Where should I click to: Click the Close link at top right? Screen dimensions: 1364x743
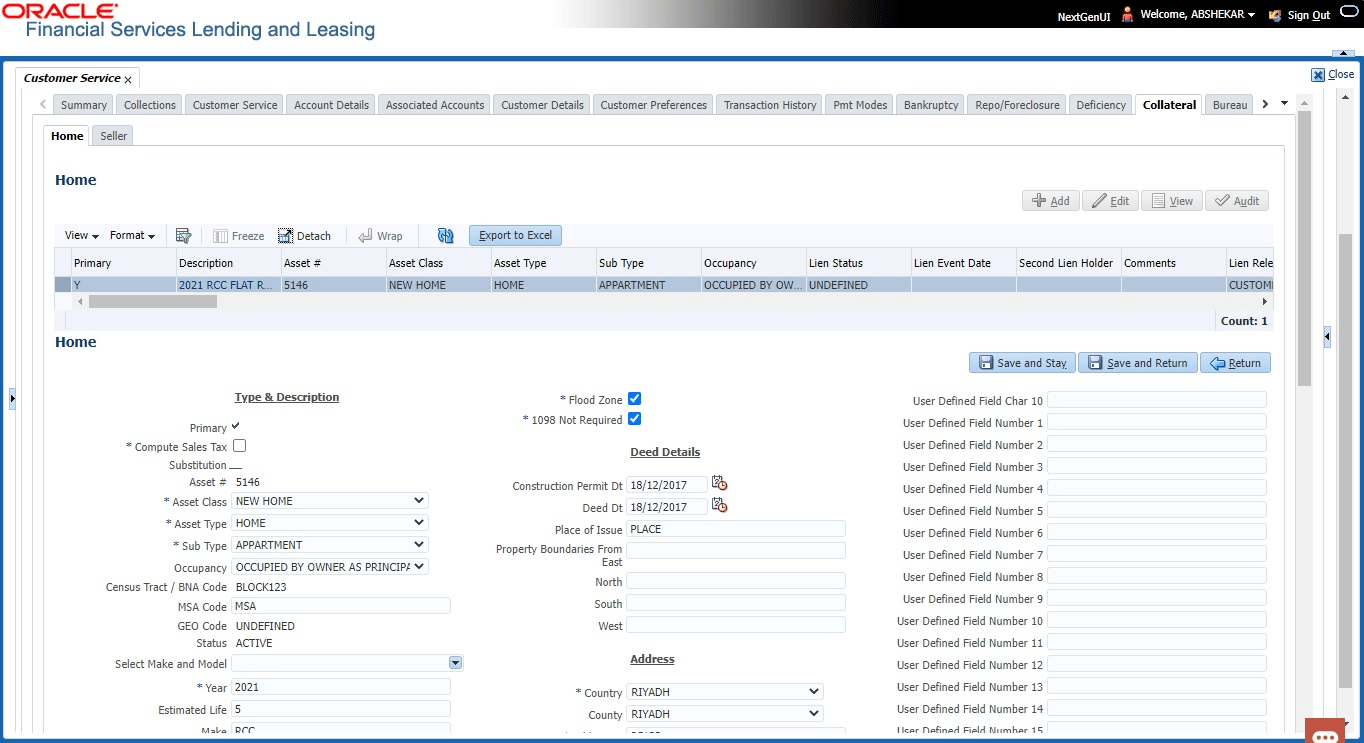pos(1341,74)
